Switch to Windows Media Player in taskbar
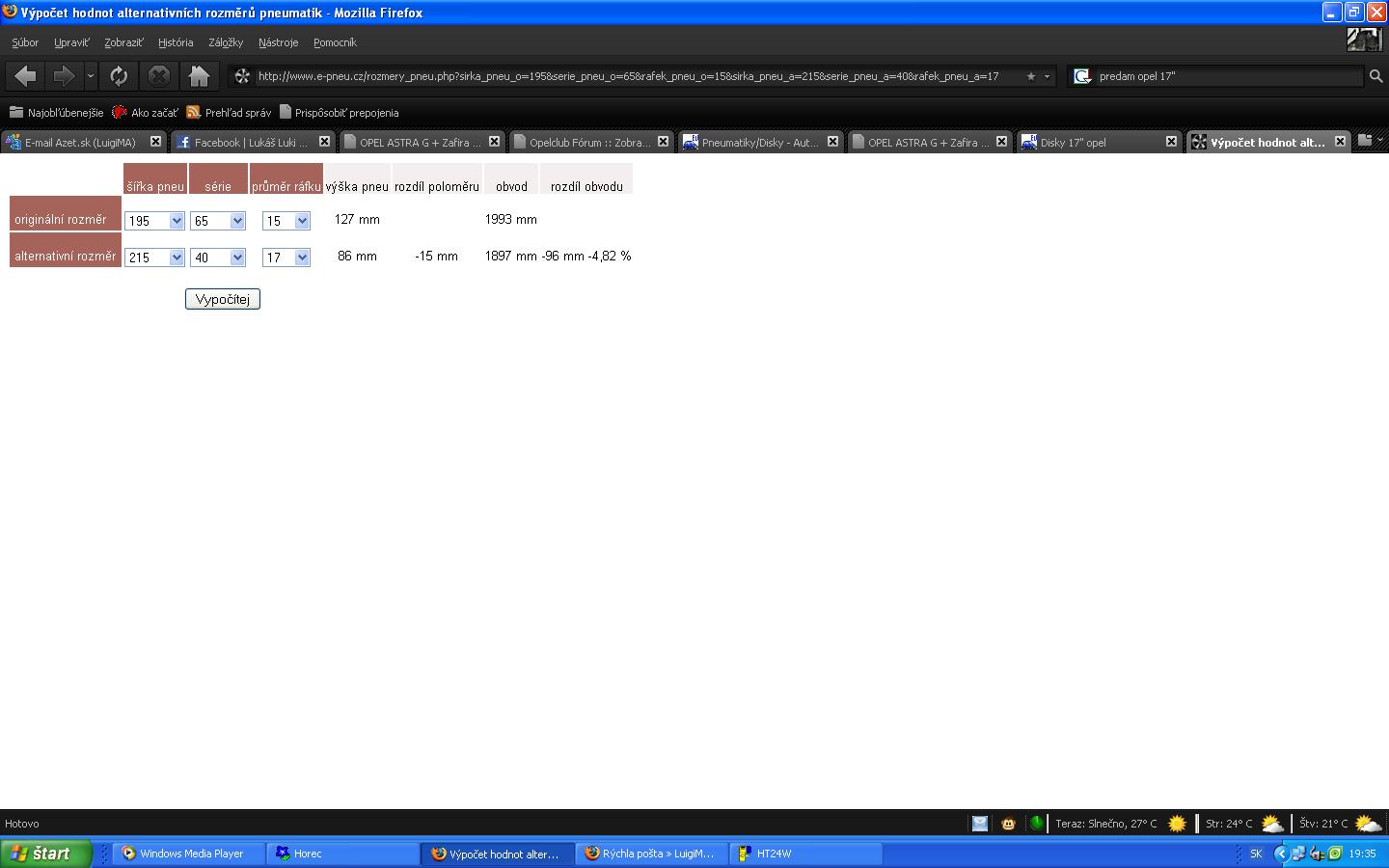1389x868 pixels. tap(189, 854)
